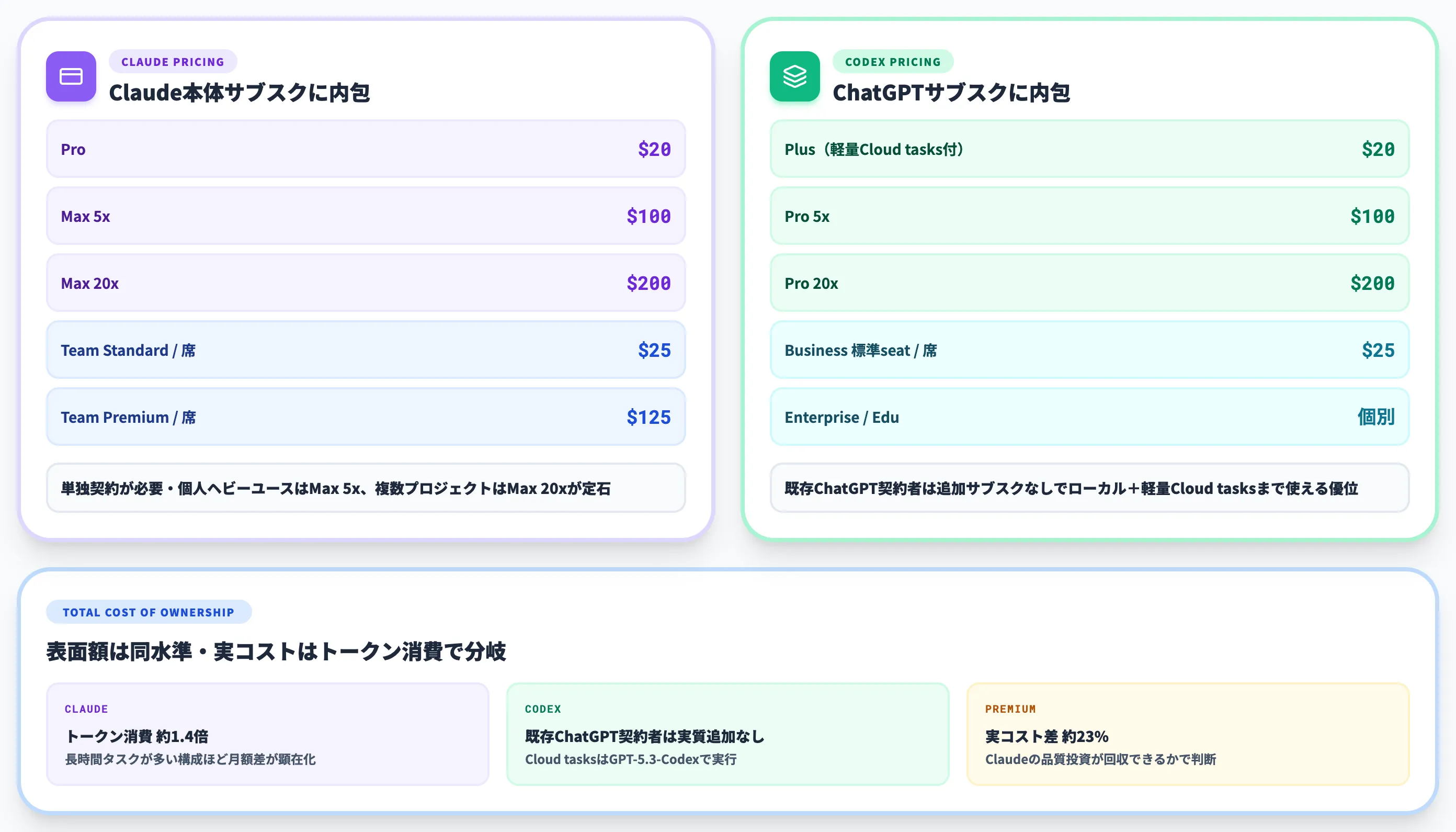The image size is (1456, 832).
Task: Click 'トークン消費 約1.4倍' text
Action: click(x=137, y=736)
